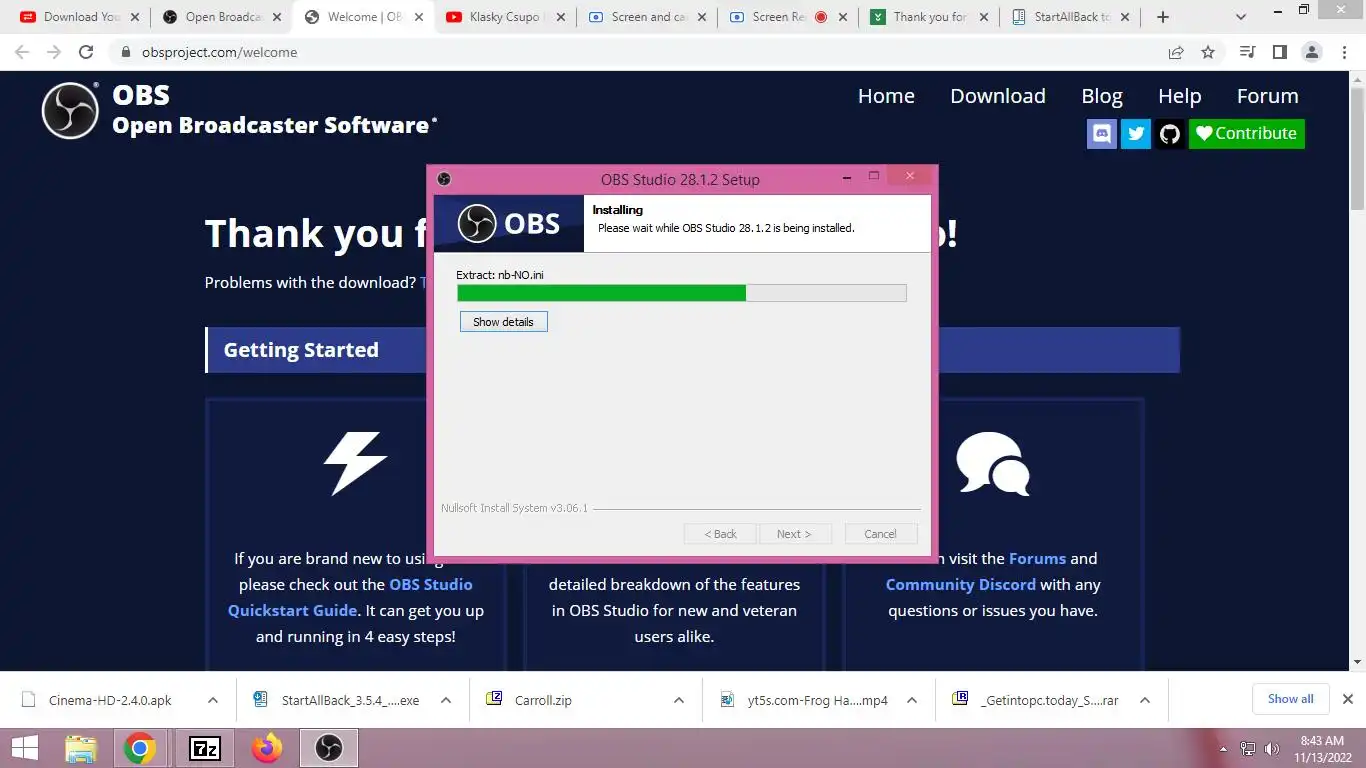The width and height of the screenshot is (1366, 768).
Task: Open the Blog nav item
Action: [x=1102, y=96]
